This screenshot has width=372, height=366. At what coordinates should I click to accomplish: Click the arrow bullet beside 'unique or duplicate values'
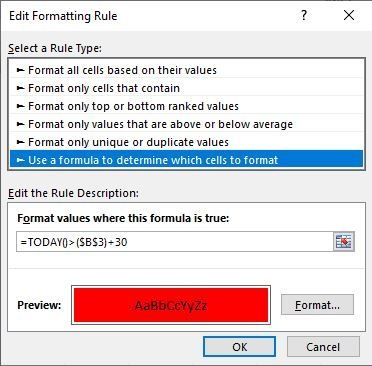21,142
